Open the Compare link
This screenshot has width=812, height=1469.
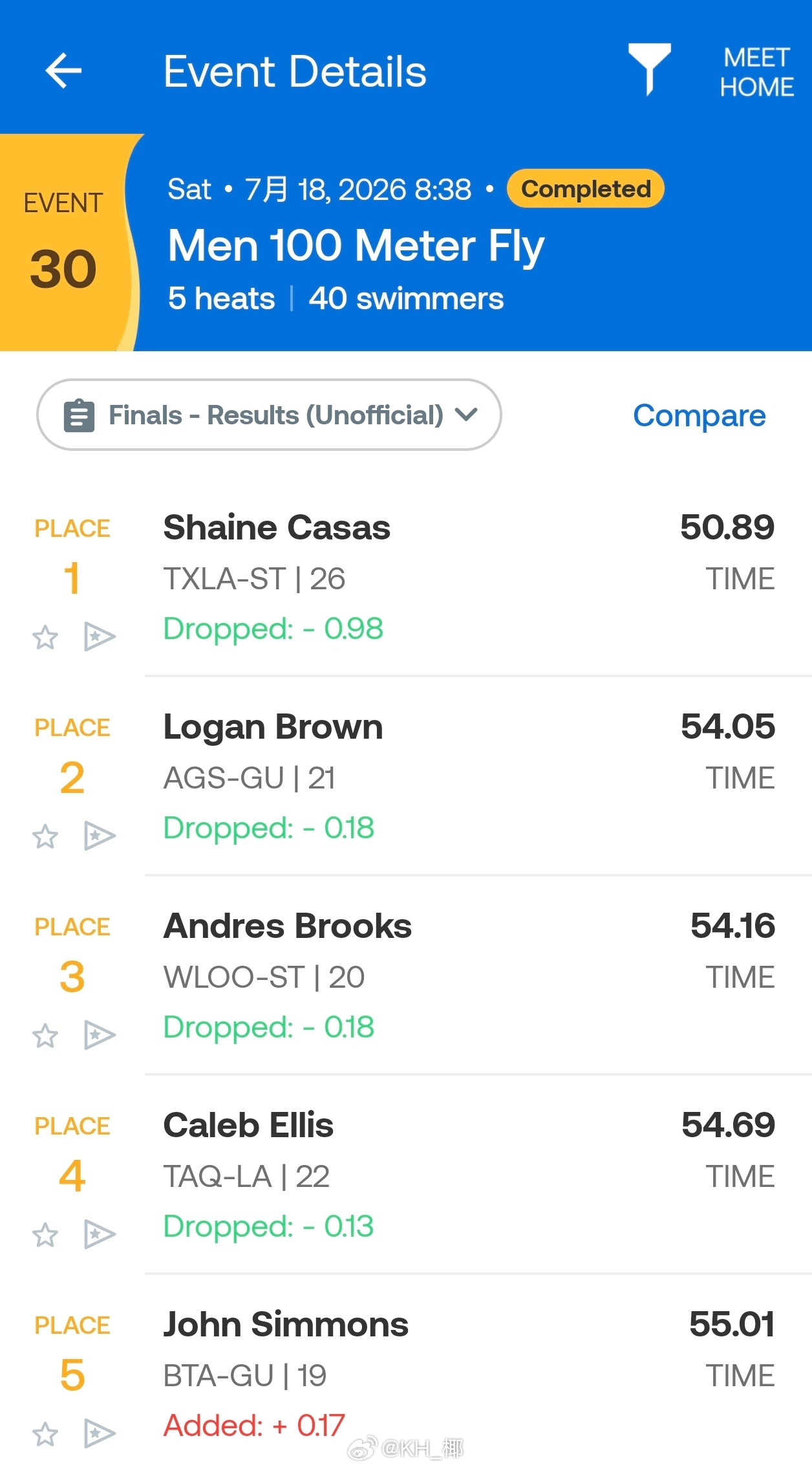tap(699, 415)
